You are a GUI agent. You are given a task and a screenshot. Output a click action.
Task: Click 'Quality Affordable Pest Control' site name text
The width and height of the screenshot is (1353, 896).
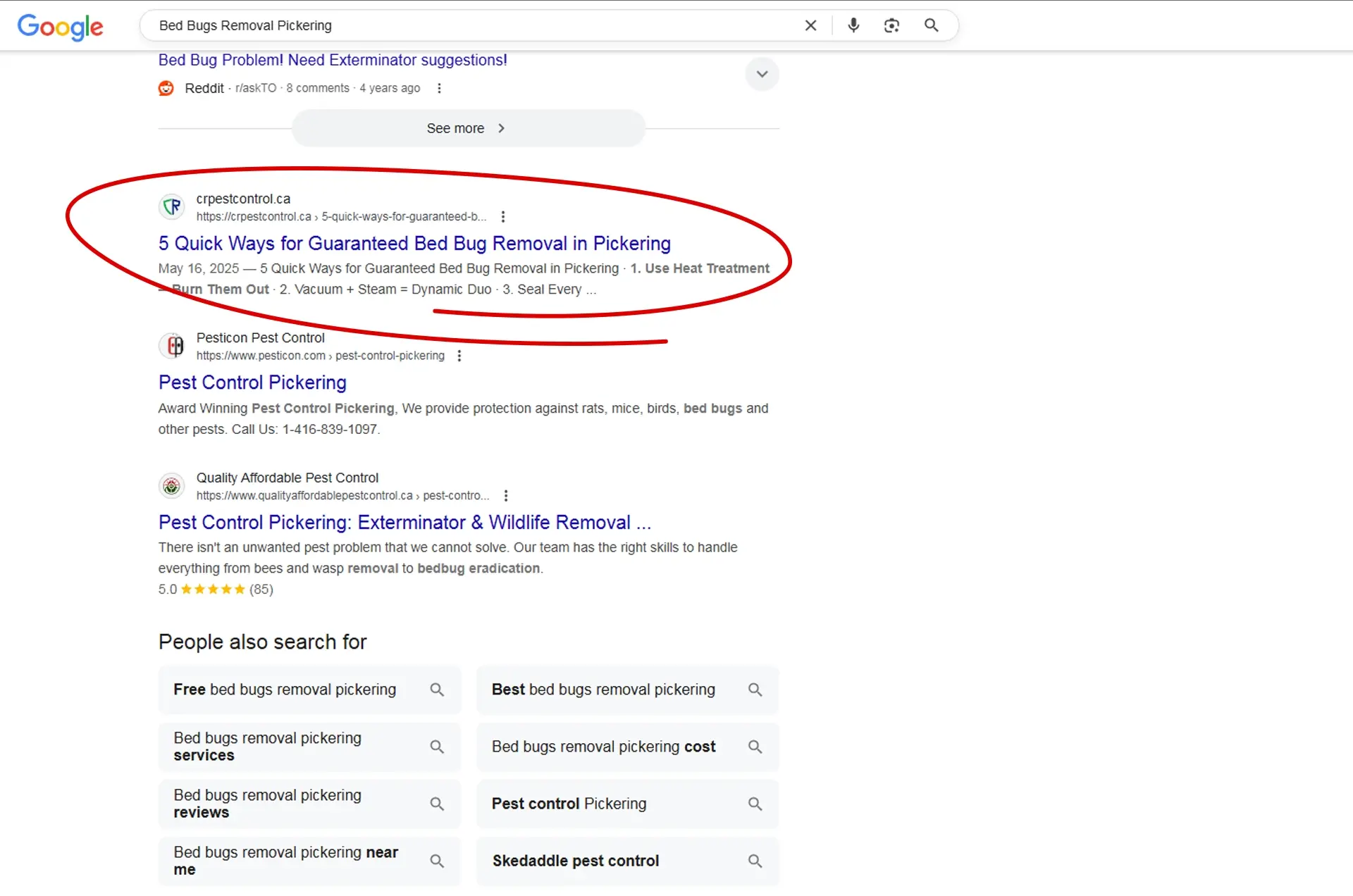click(x=287, y=478)
